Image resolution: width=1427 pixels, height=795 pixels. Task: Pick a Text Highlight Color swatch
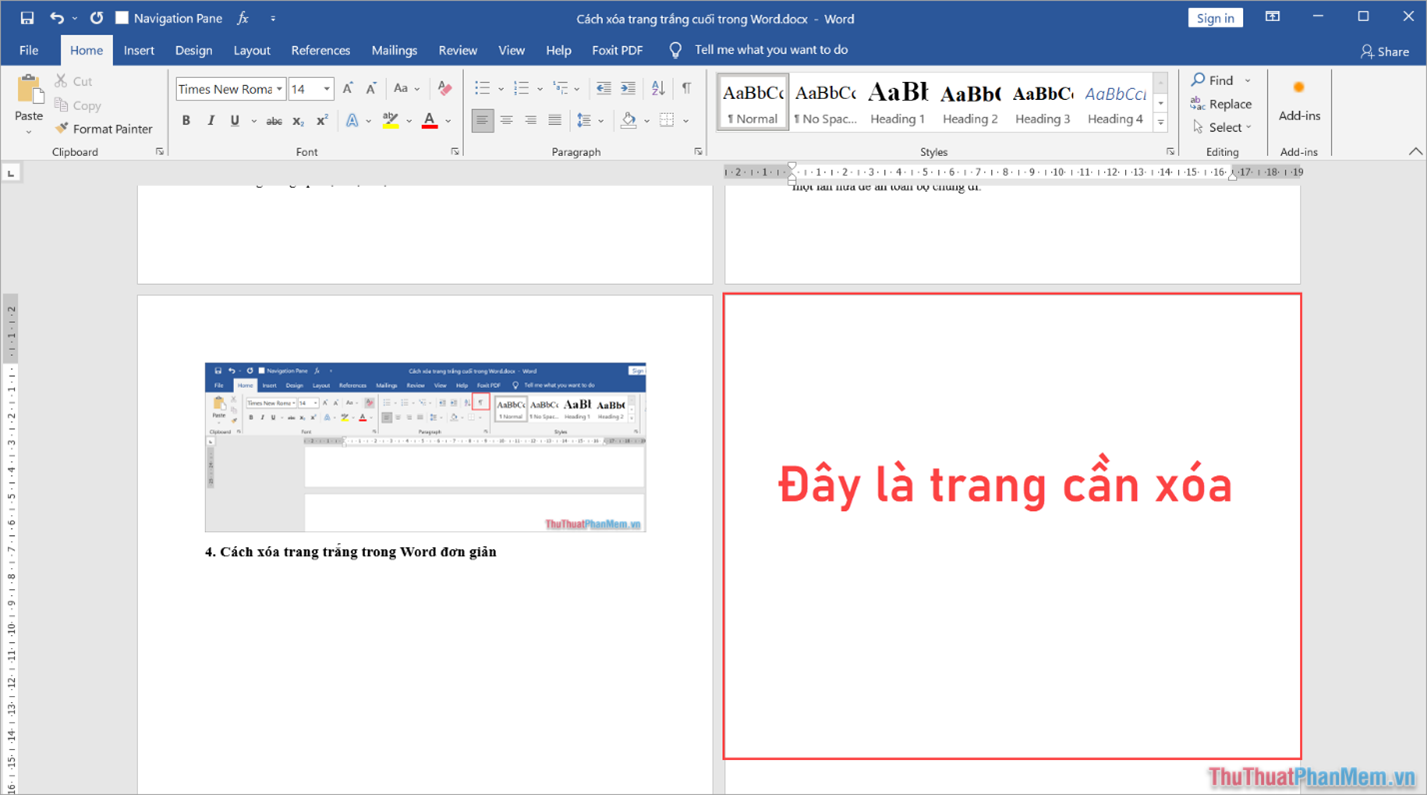tap(390, 120)
